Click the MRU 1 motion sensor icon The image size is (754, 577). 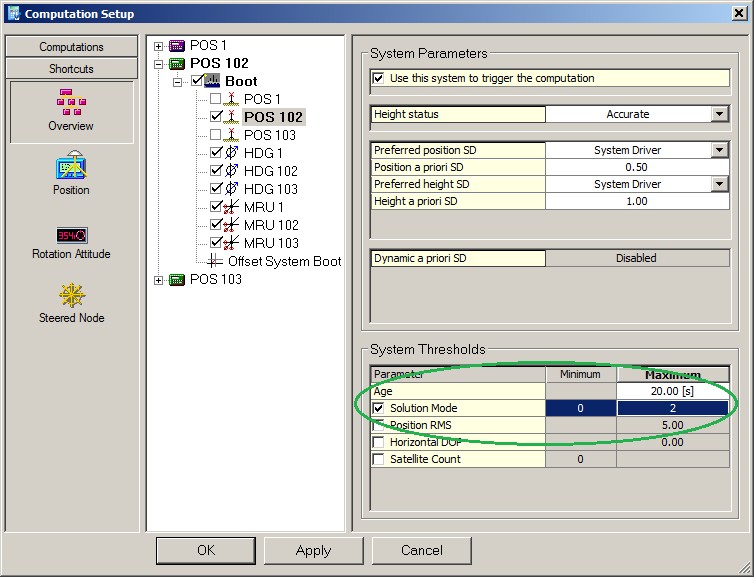pos(231,207)
